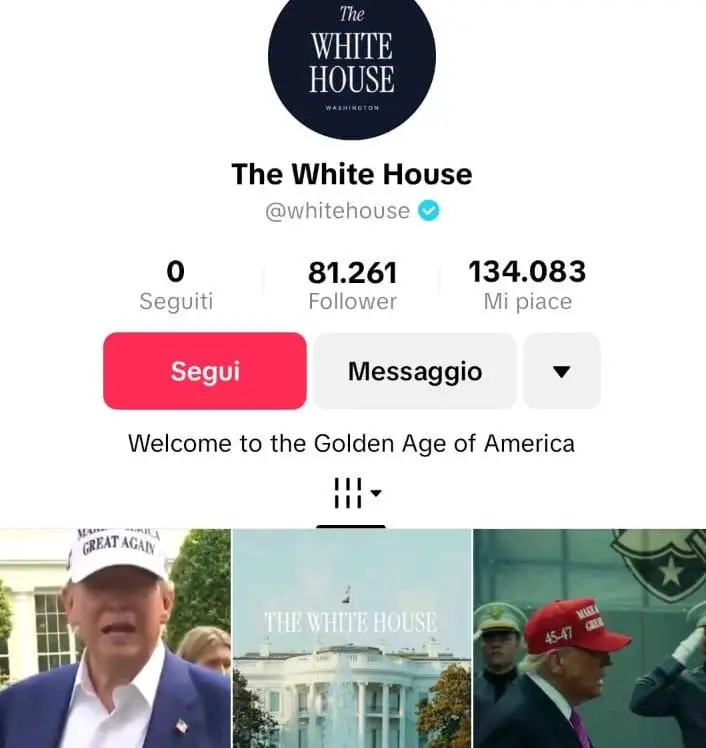
Task: Tap the Seguiti label text
Action: point(176,301)
